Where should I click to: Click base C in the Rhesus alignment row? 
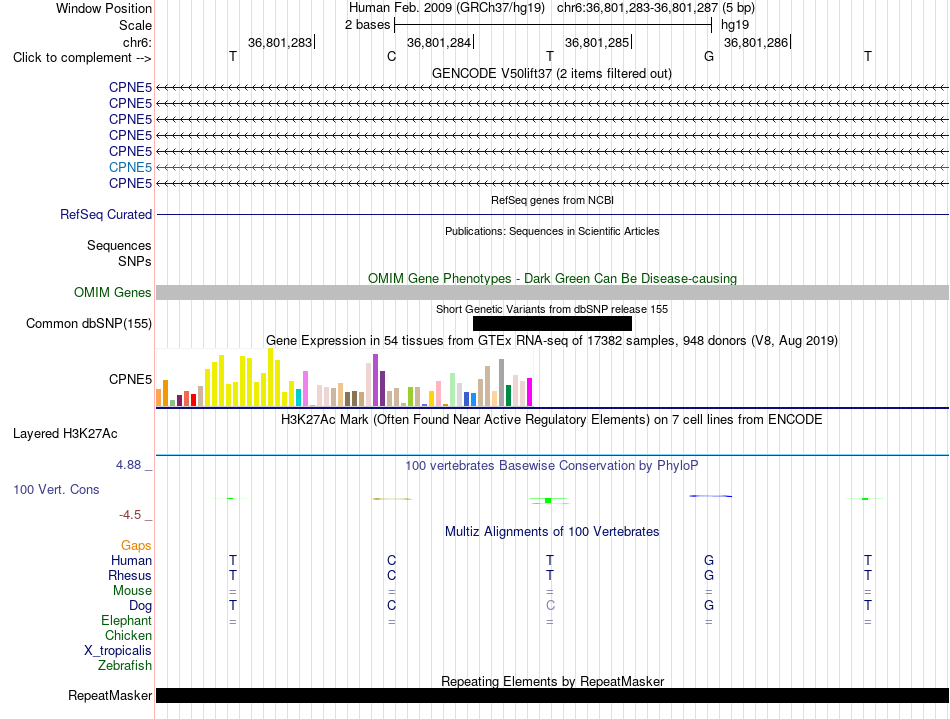pos(391,575)
